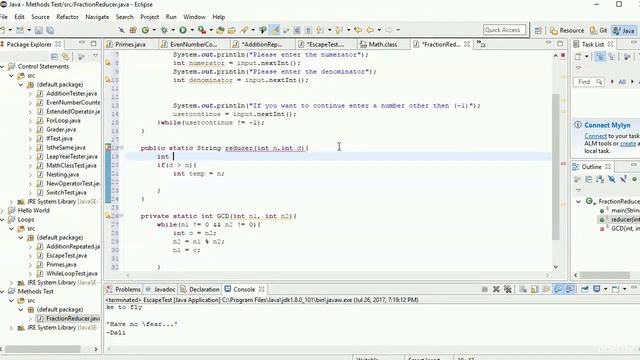Image resolution: width=640 pixels, height=360 pixels.
Task: Click the Save All toolbar icon
Action: (50, 30)
